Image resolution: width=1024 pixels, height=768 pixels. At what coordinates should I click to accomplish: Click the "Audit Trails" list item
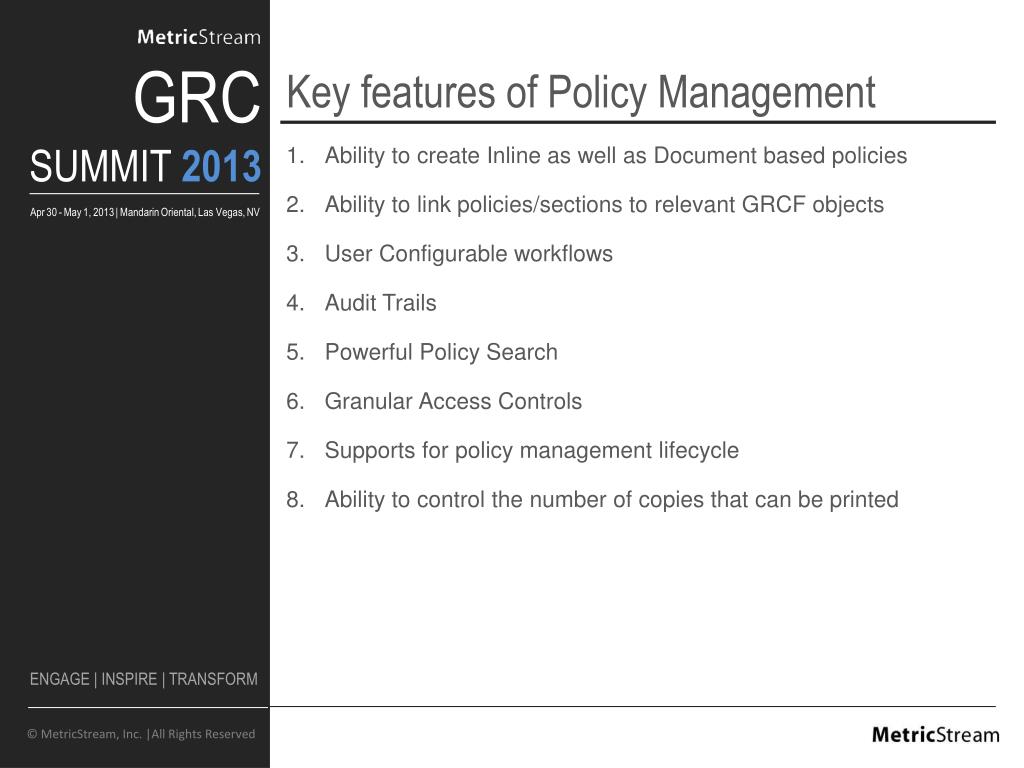click(381, 303)
